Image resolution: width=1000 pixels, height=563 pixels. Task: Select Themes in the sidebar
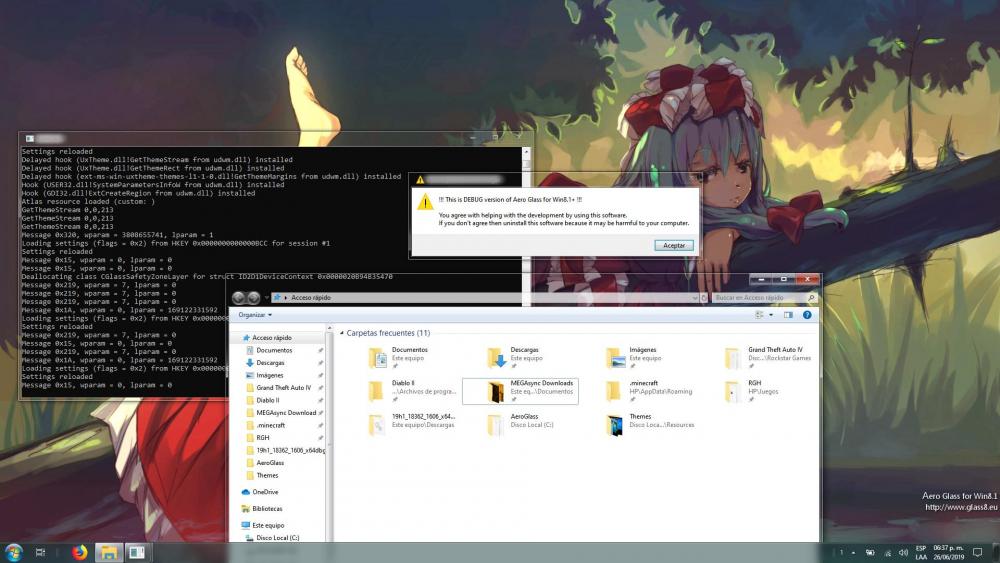pos(267,476)
